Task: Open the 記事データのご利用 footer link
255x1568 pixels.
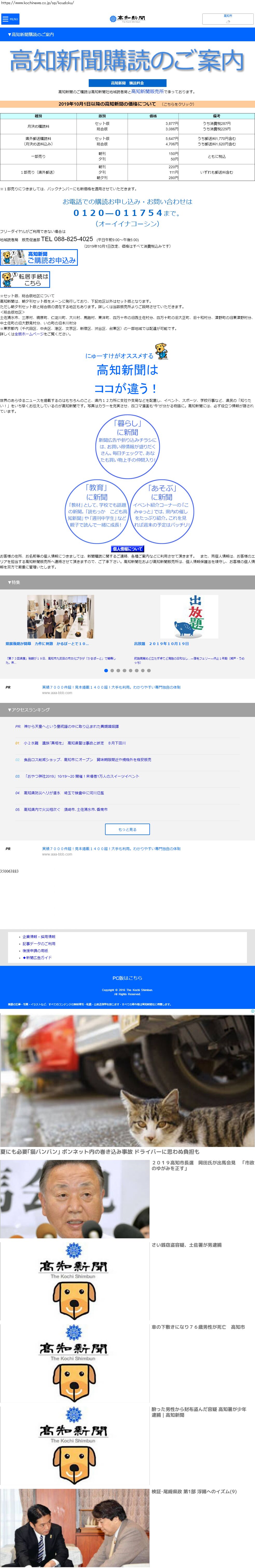Action: (39, 943)
